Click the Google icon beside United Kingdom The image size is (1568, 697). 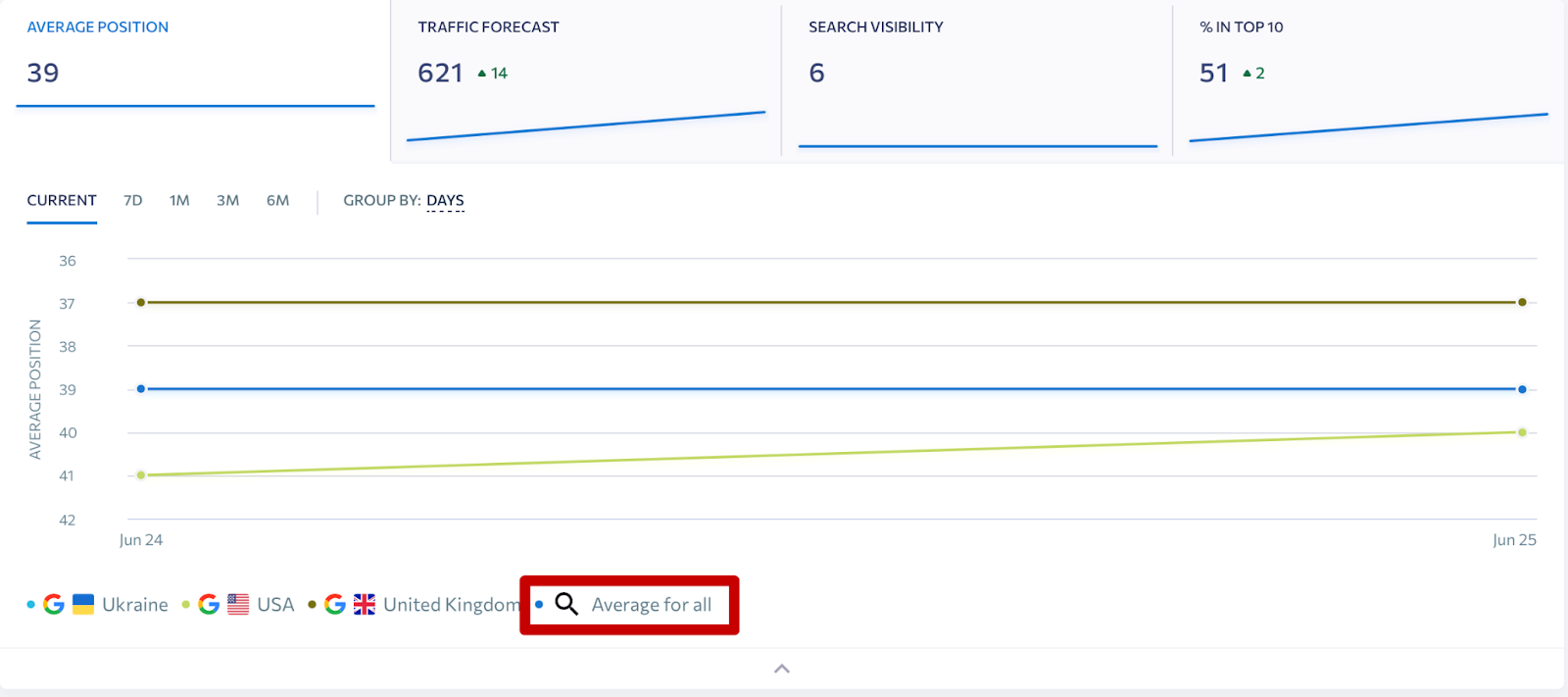[x=335, y=605]
